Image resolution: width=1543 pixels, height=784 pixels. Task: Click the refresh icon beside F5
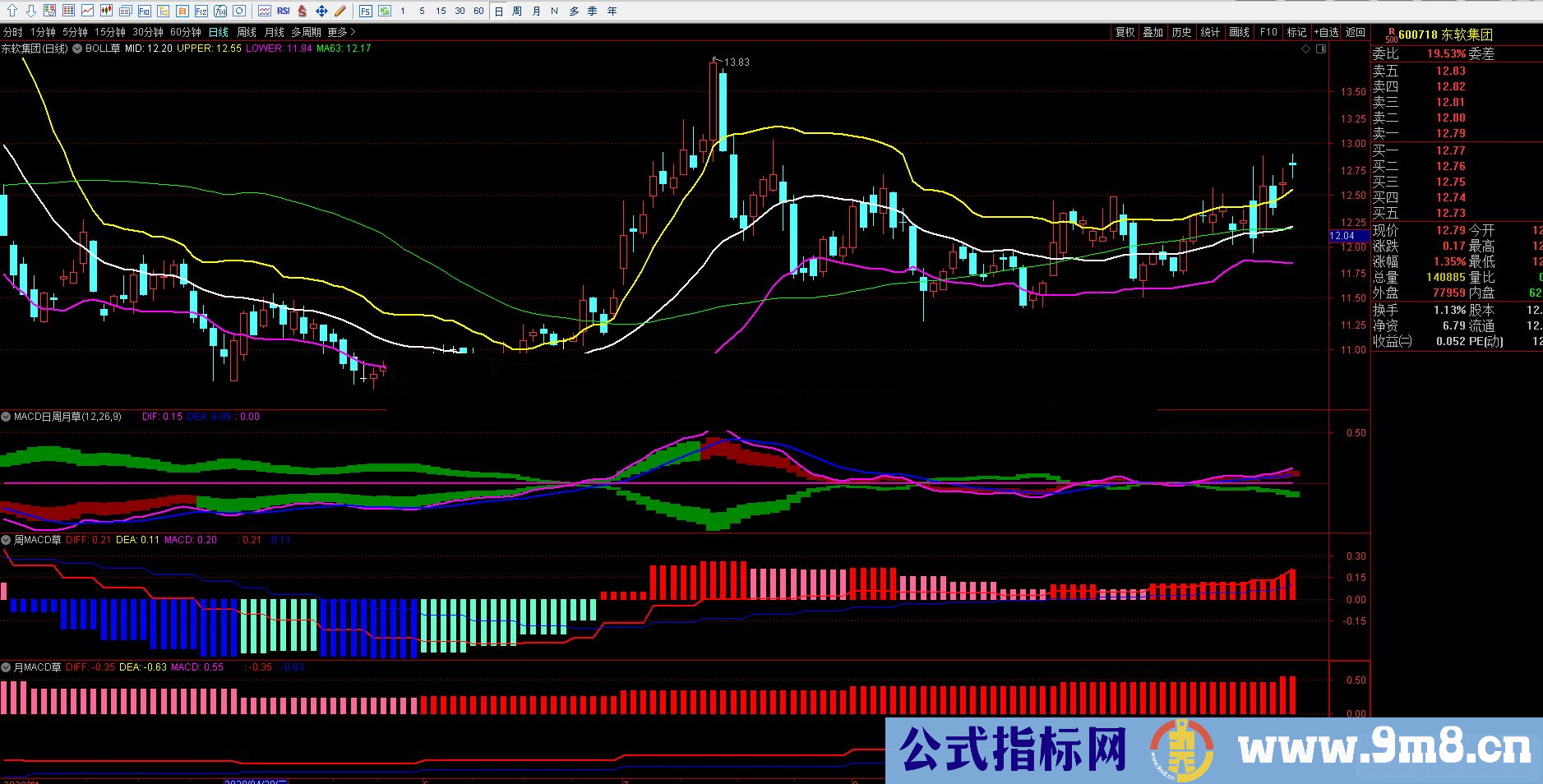pos(385,11)
